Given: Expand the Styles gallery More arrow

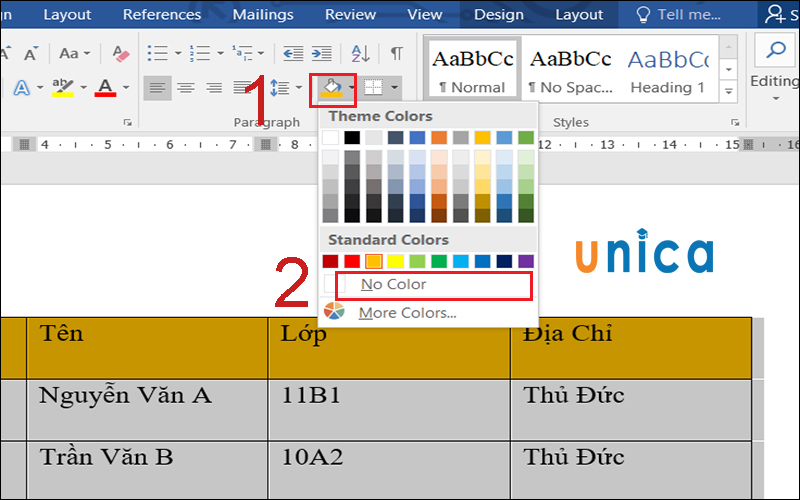Looking at the screenshot, I should point(729,91).
